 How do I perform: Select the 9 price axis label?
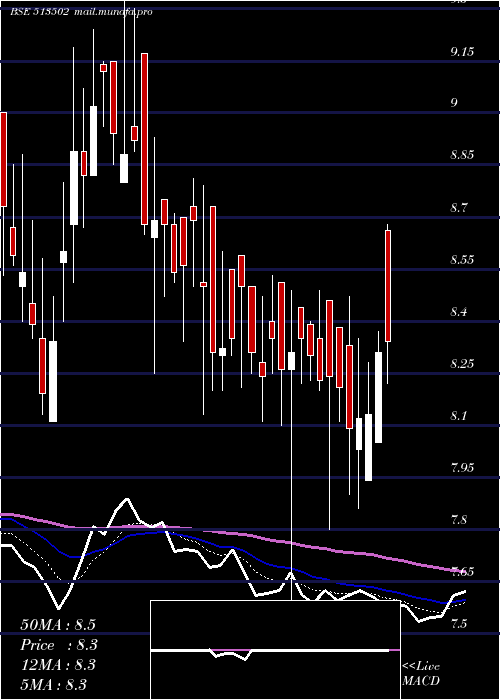[454, 103]
